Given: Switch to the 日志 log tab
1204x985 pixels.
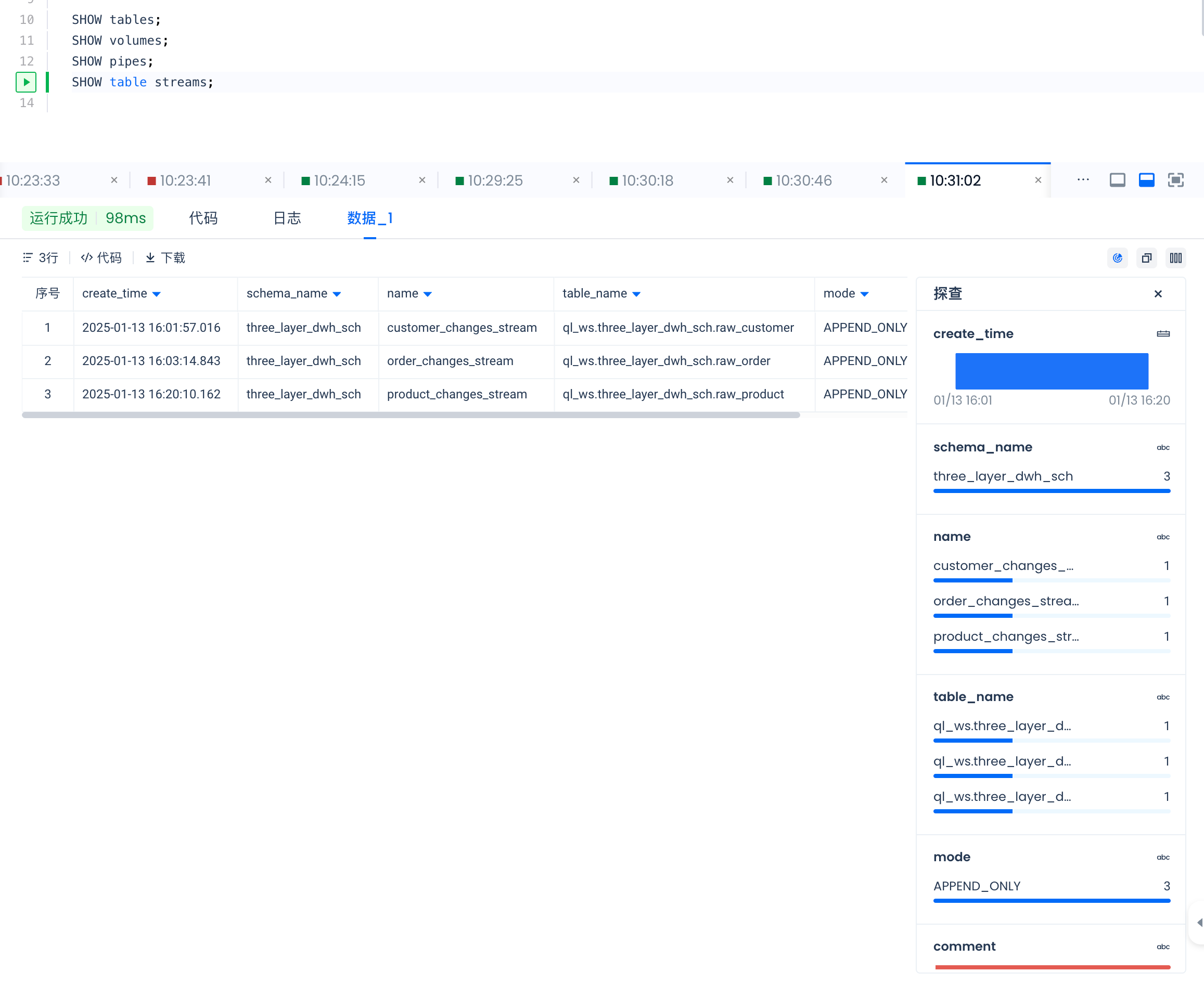Looking at the screenshot, I should (x=287, y=218).
